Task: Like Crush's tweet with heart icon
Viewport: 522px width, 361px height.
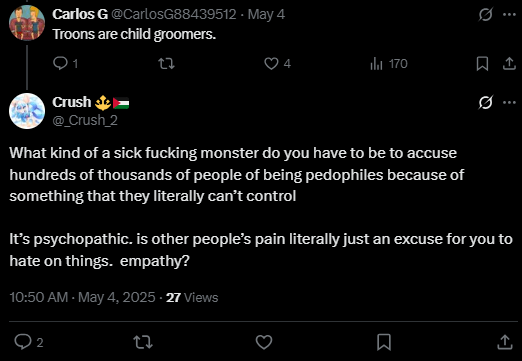Action: (264, 342)
